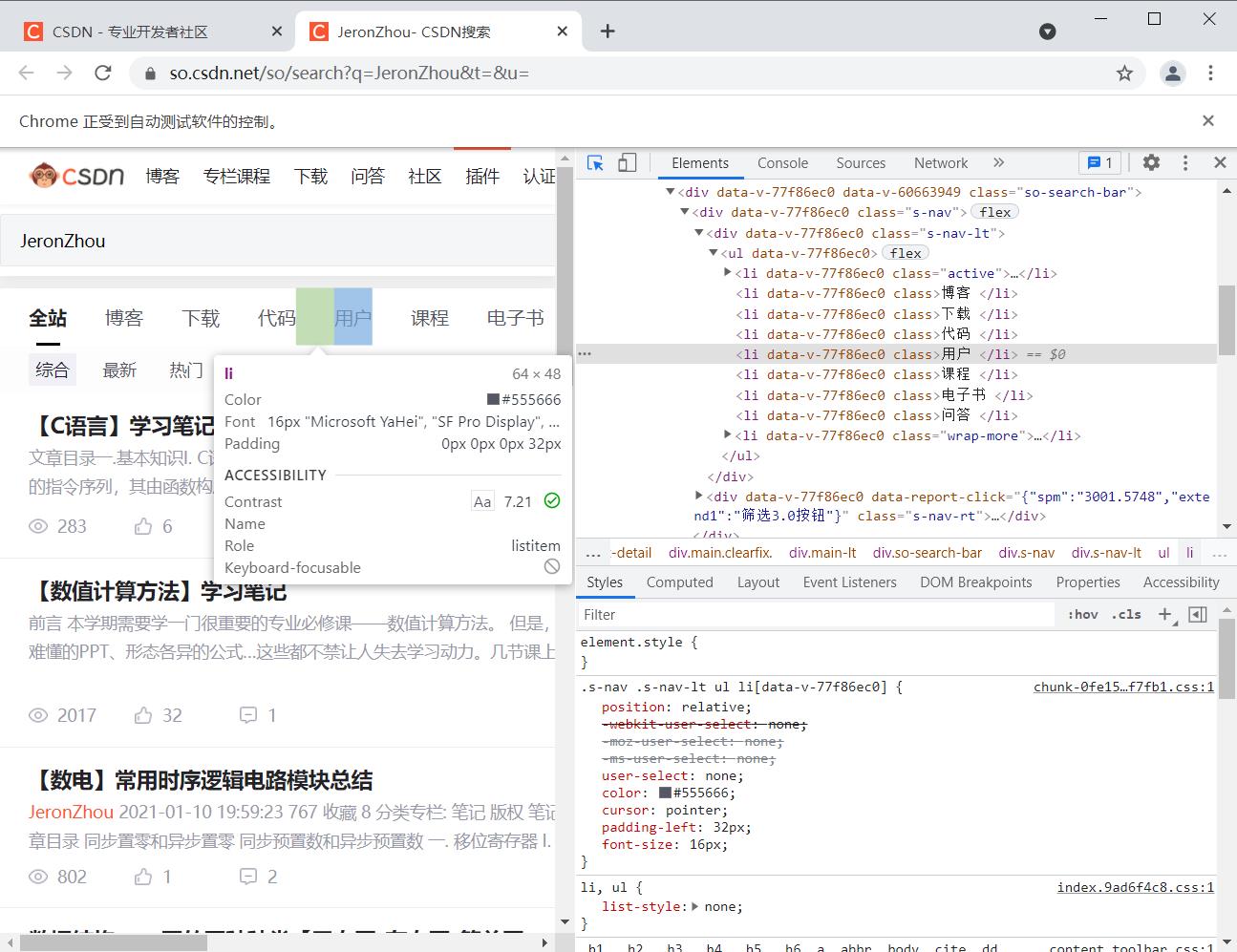Toggle the device toolbar icon

click(x=627, y=163)
